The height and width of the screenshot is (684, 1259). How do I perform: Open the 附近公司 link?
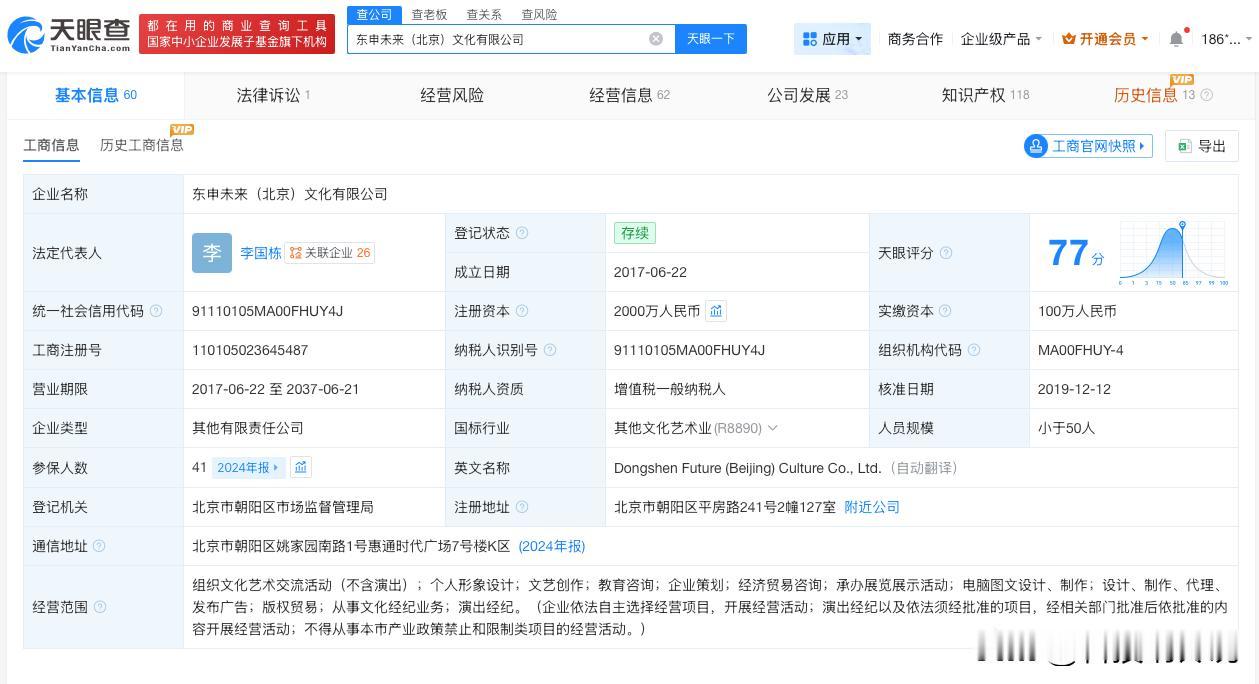pos(871,507)
